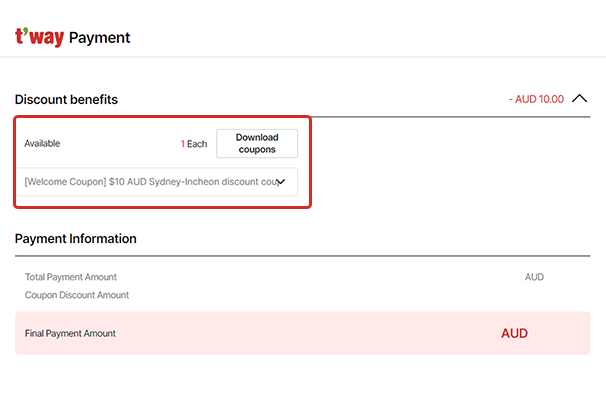
Task: Click the Payment Information heading
Action: pos(76,238)
